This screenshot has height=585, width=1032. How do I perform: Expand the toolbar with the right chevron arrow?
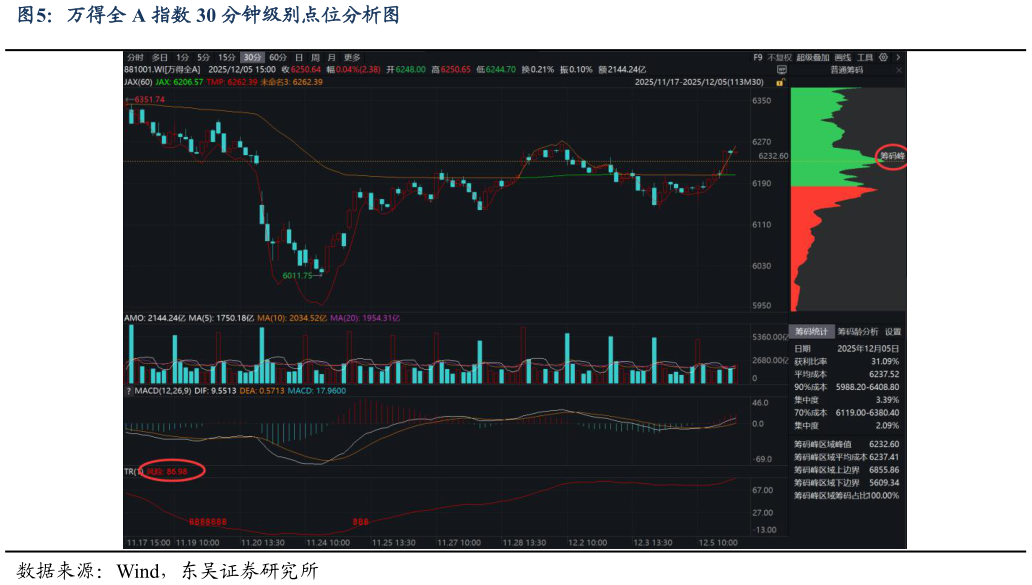click(x=898, y=57)
